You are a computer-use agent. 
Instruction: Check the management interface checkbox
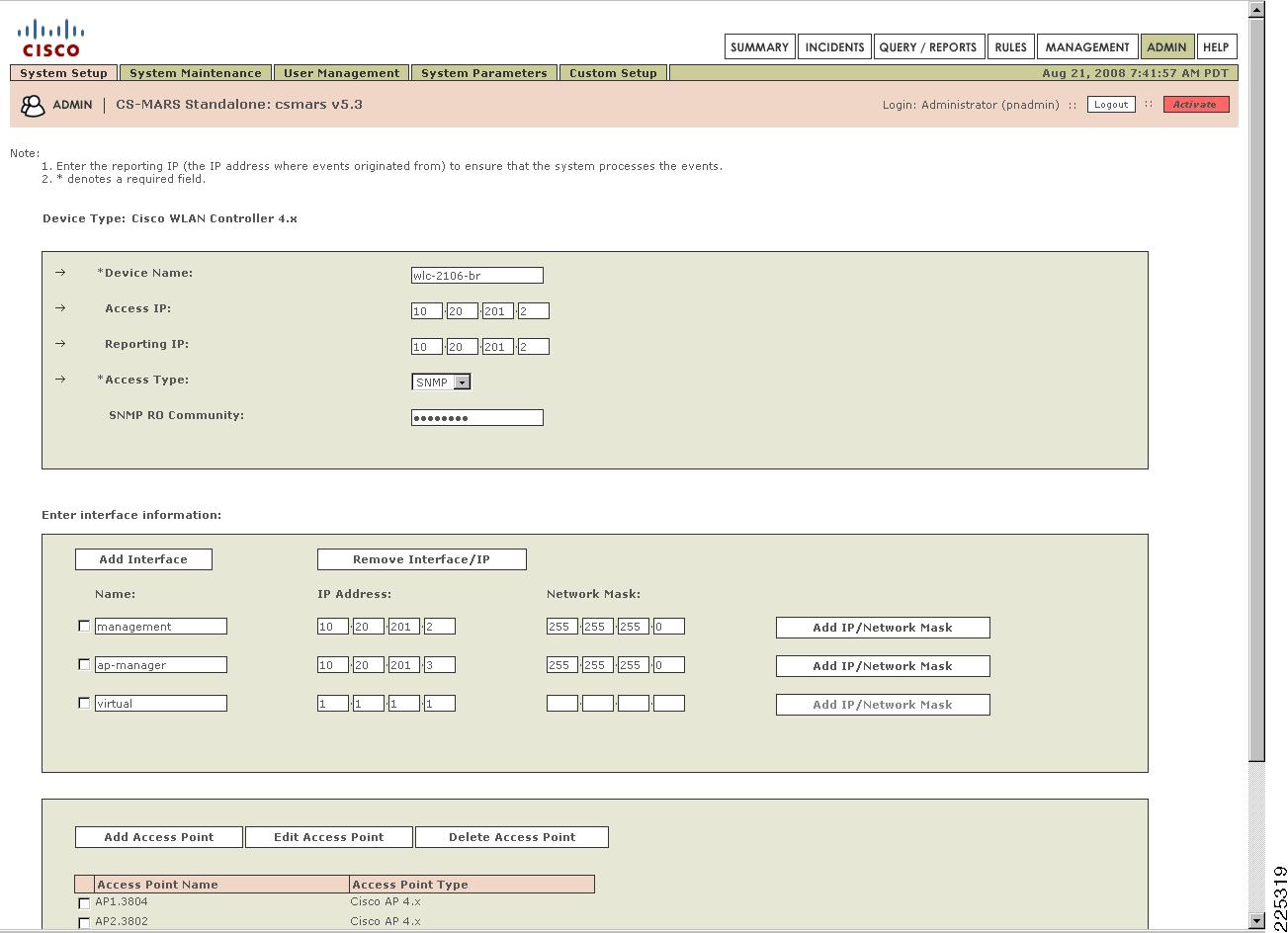(83, 626)
